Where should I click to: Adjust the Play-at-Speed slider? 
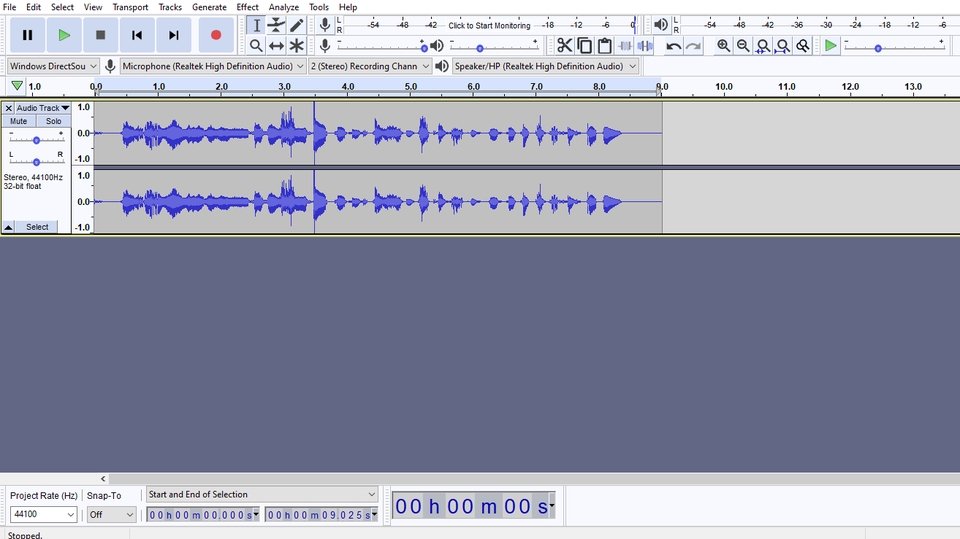(x=894, y=46)
